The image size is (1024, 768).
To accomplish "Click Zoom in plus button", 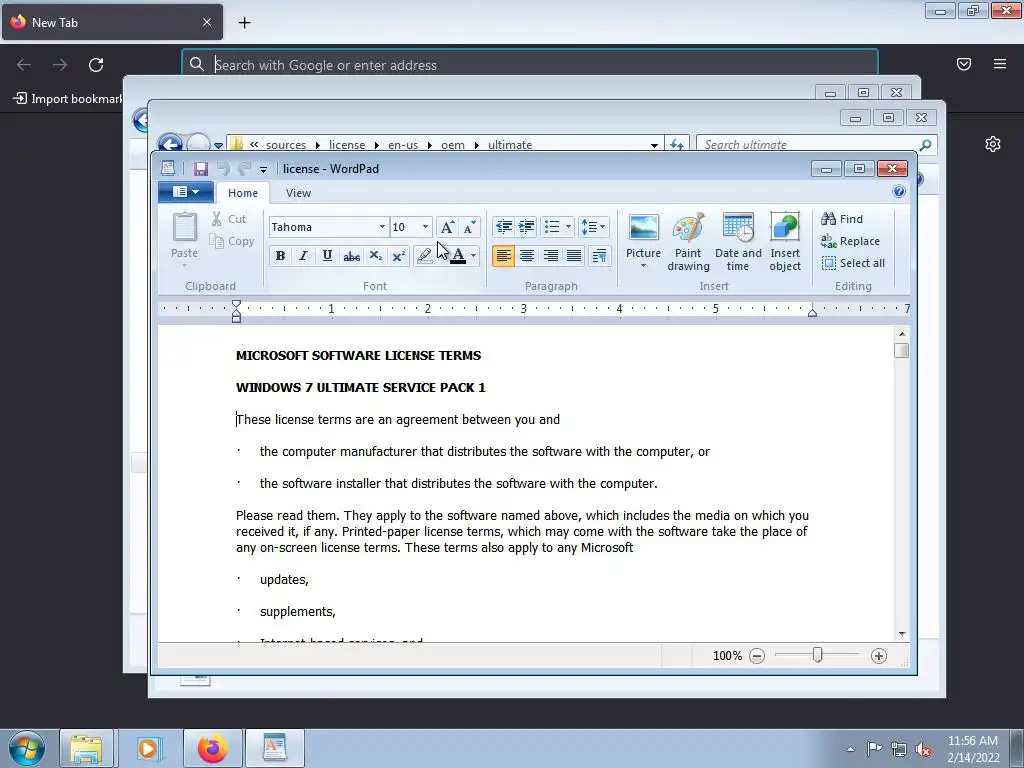I will pyautogui.click(x=879, y=656).
